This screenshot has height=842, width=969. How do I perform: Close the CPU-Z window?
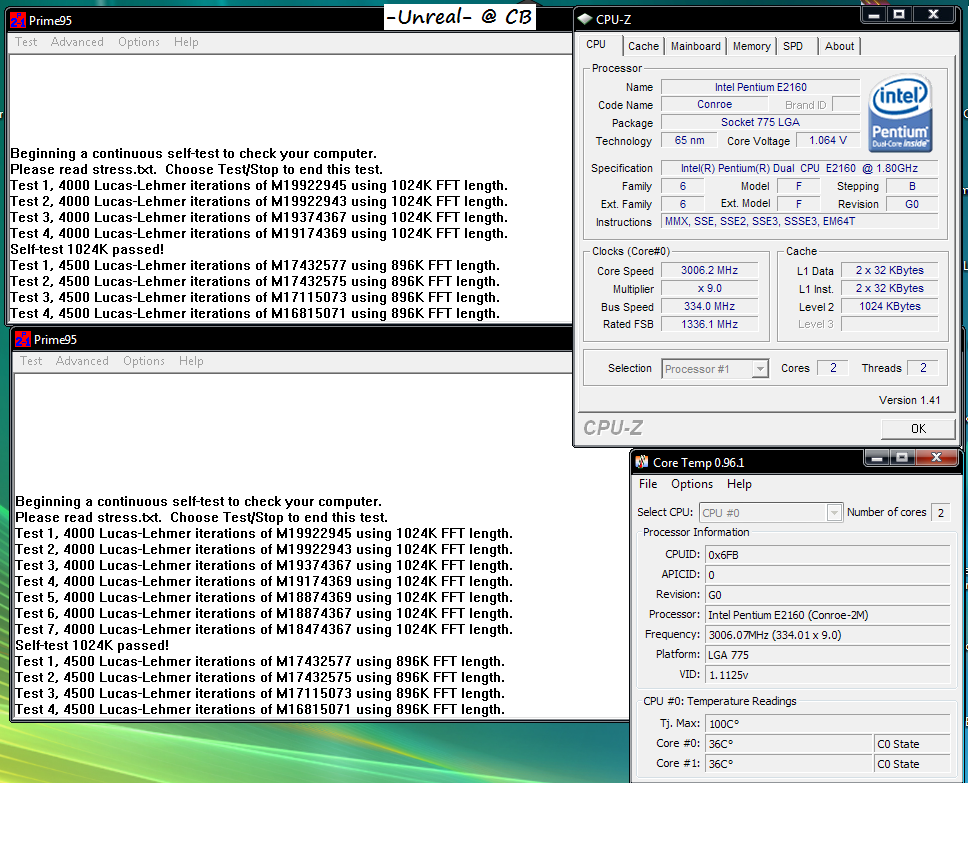pyautogui.click(x=934, y=14)
